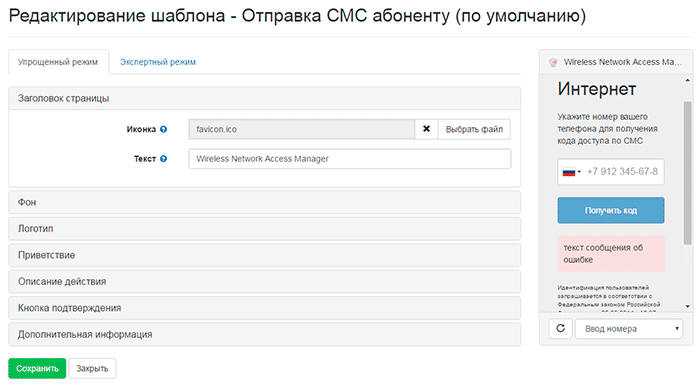Open the Russian flag country selector

click(x=571, y=172)
